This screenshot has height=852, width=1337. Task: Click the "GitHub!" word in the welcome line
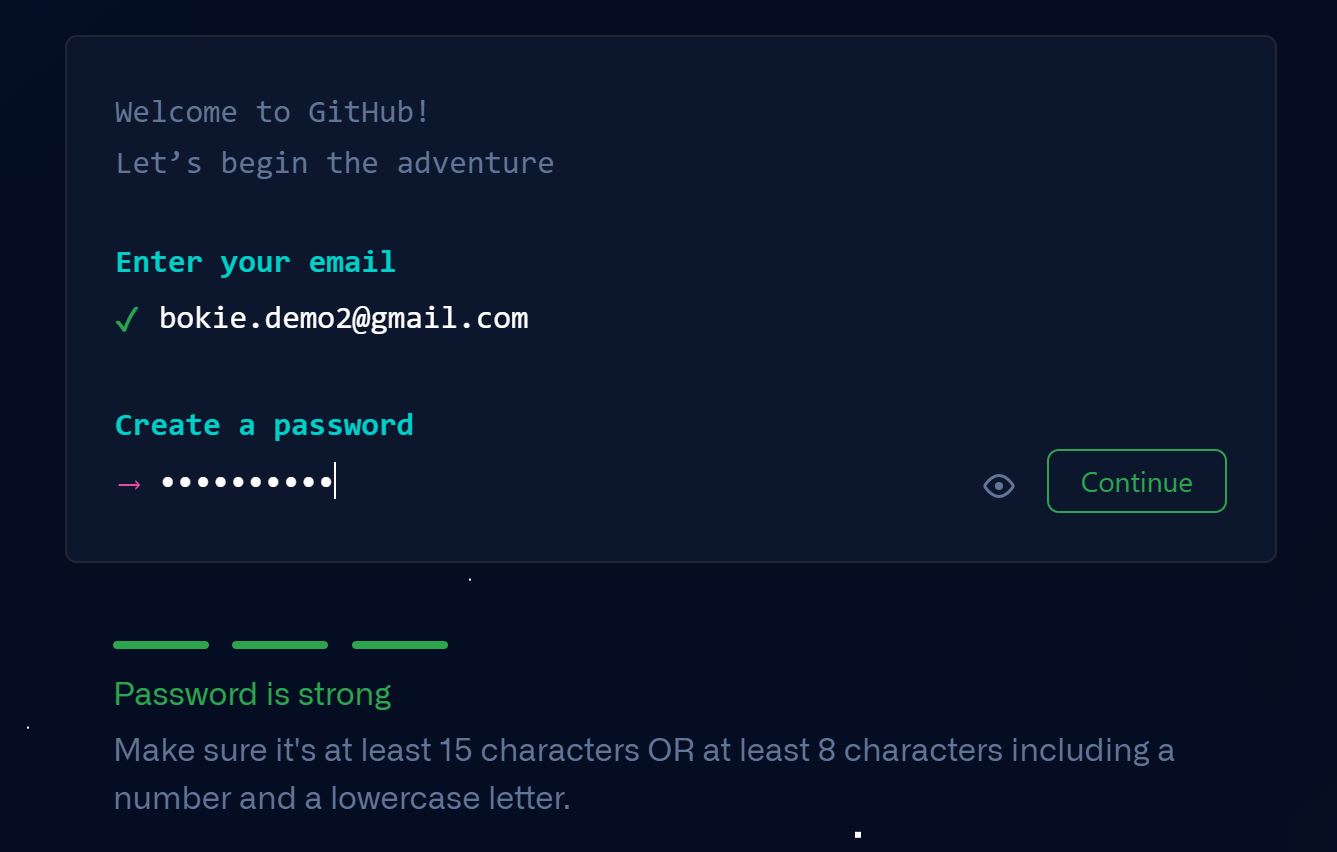(x=368, y=112)
